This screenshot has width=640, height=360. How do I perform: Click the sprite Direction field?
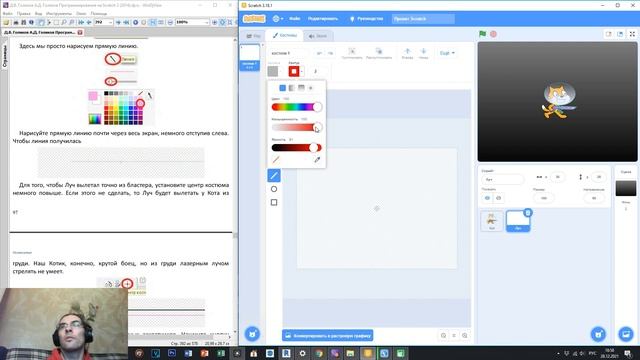(594, 198)
